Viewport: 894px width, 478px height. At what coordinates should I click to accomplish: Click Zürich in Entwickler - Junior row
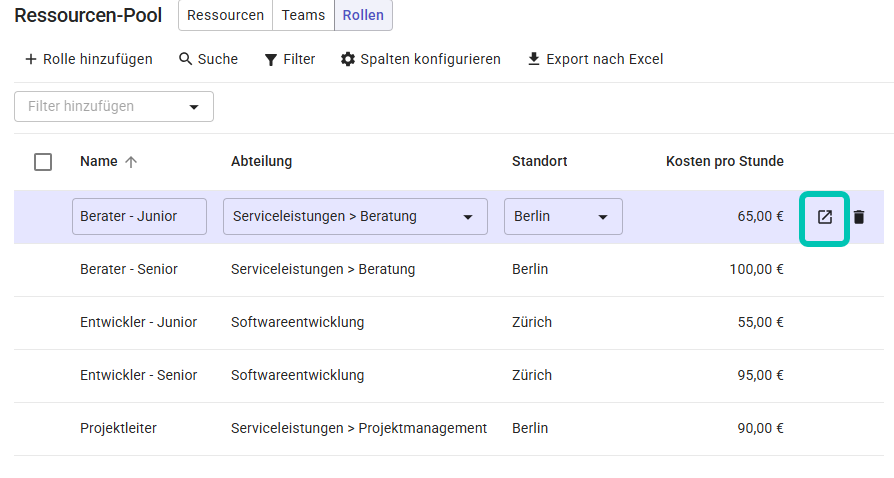point(532,322)
